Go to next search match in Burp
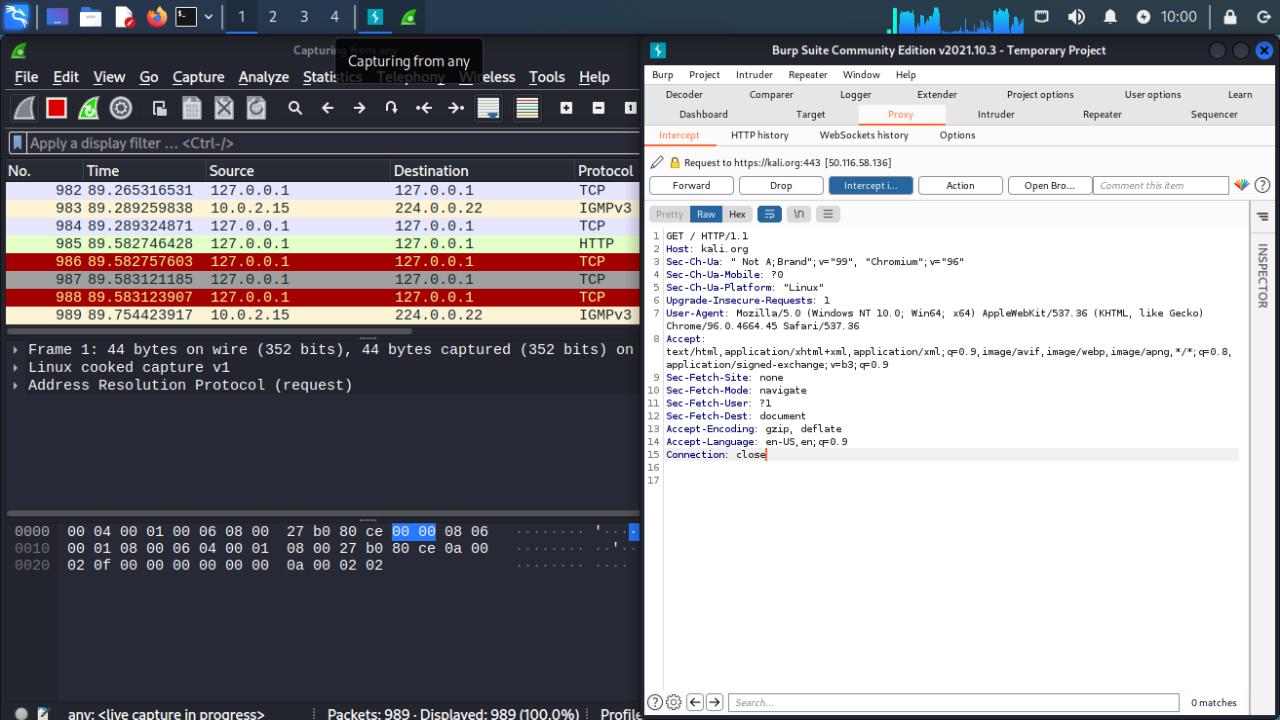Screen dimensions: 1280x720 [714, 702]
